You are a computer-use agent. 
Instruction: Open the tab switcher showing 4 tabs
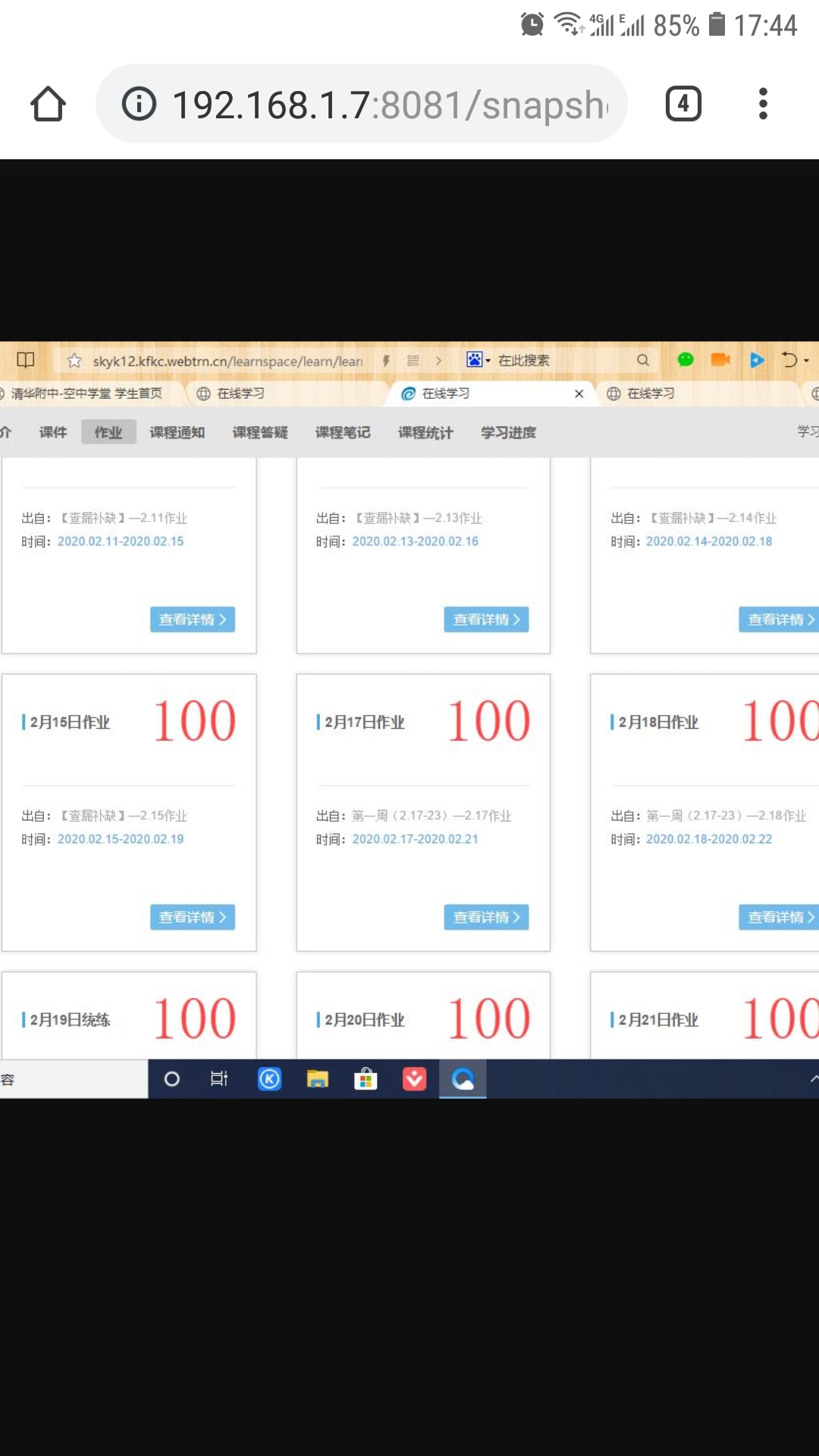click(x=683, y=104)
